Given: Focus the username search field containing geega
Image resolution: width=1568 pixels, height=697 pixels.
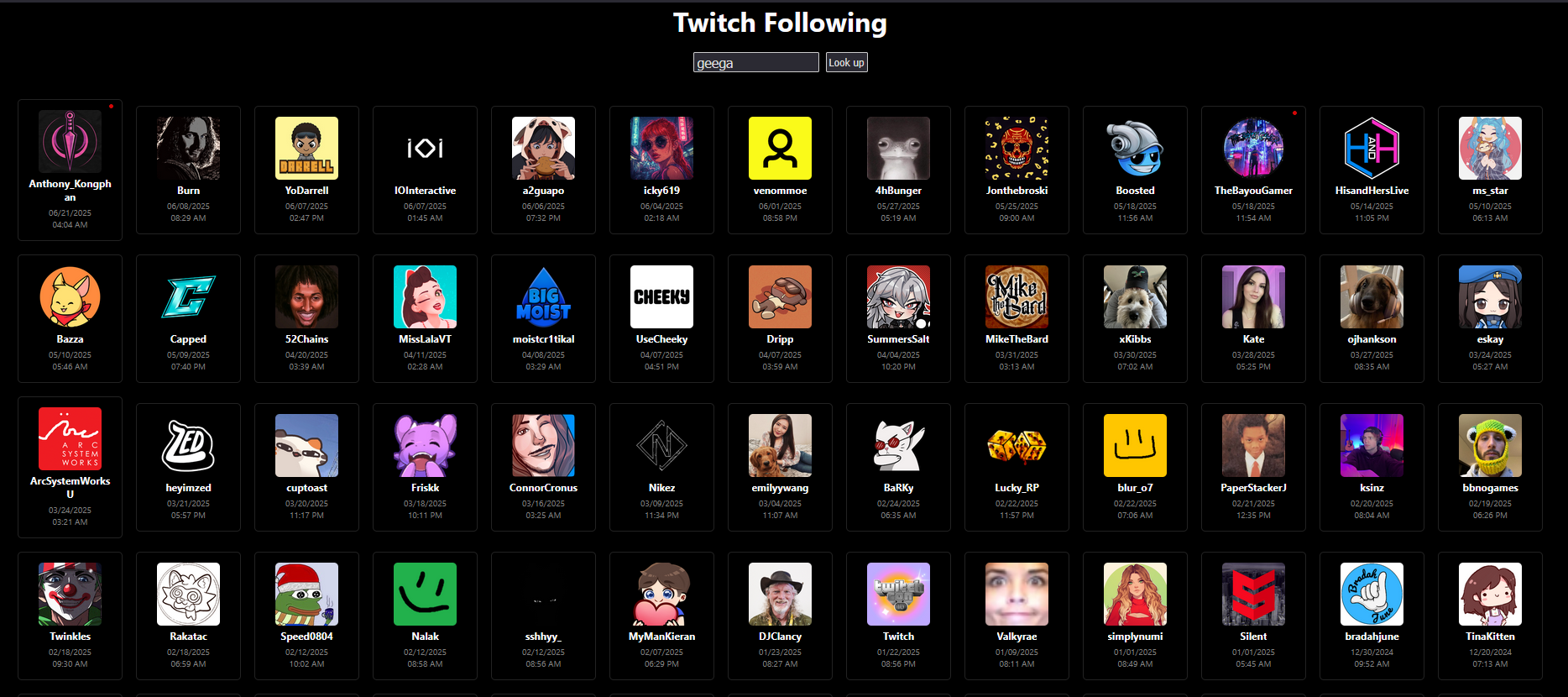Looking at the screenshot, I should pos(755,62).
